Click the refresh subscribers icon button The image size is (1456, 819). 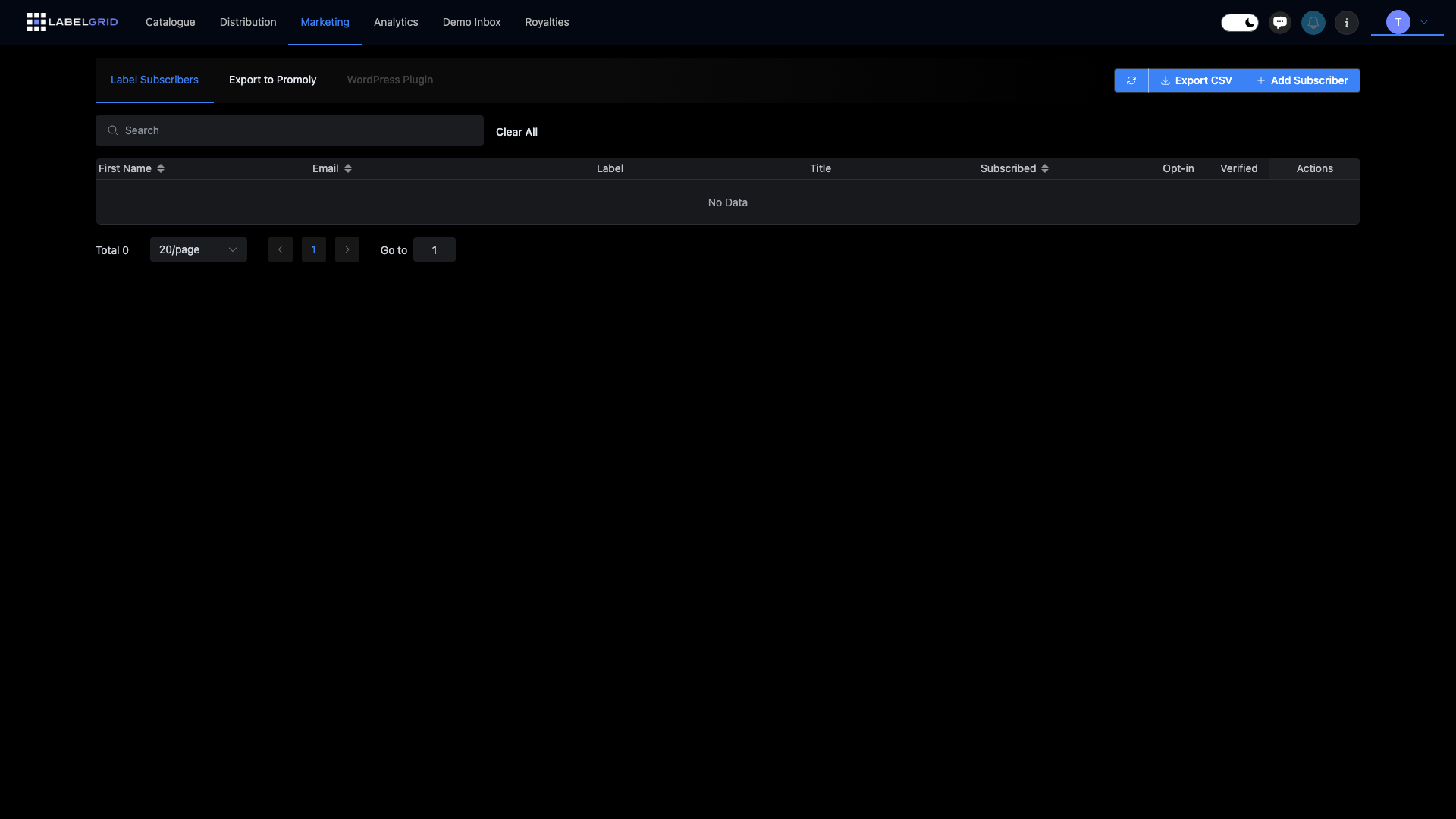coord(1131,80)
